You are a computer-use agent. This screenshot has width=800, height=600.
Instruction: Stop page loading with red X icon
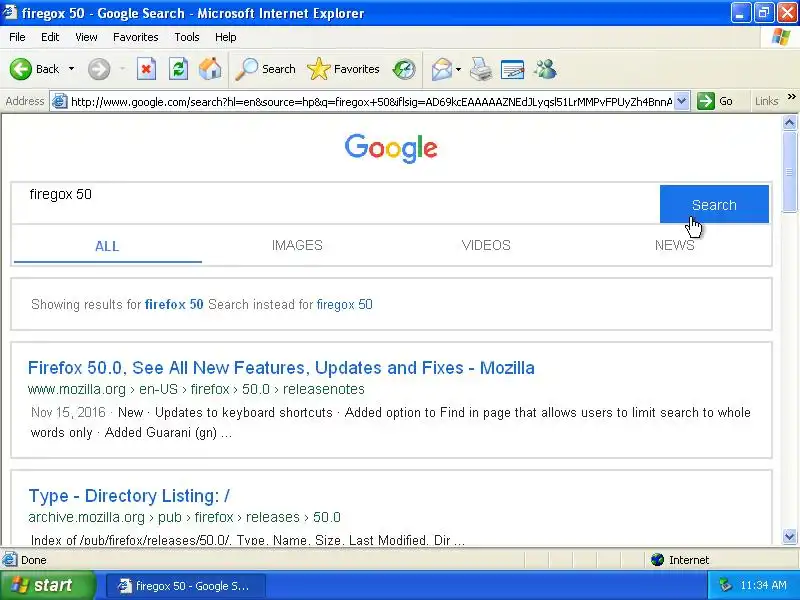(x=146, y=69)
